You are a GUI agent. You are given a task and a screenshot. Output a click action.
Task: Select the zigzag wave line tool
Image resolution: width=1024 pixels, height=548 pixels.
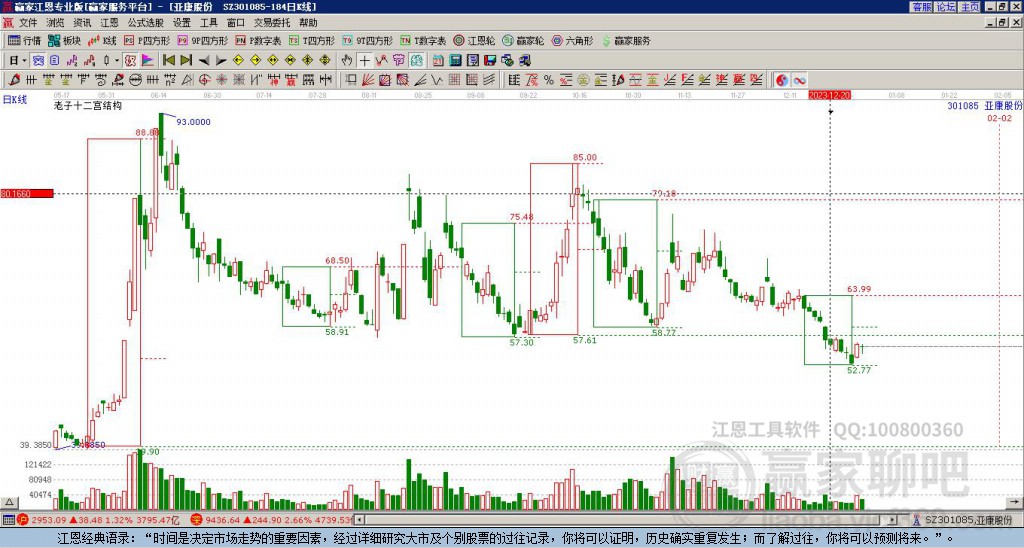[438, 80]
